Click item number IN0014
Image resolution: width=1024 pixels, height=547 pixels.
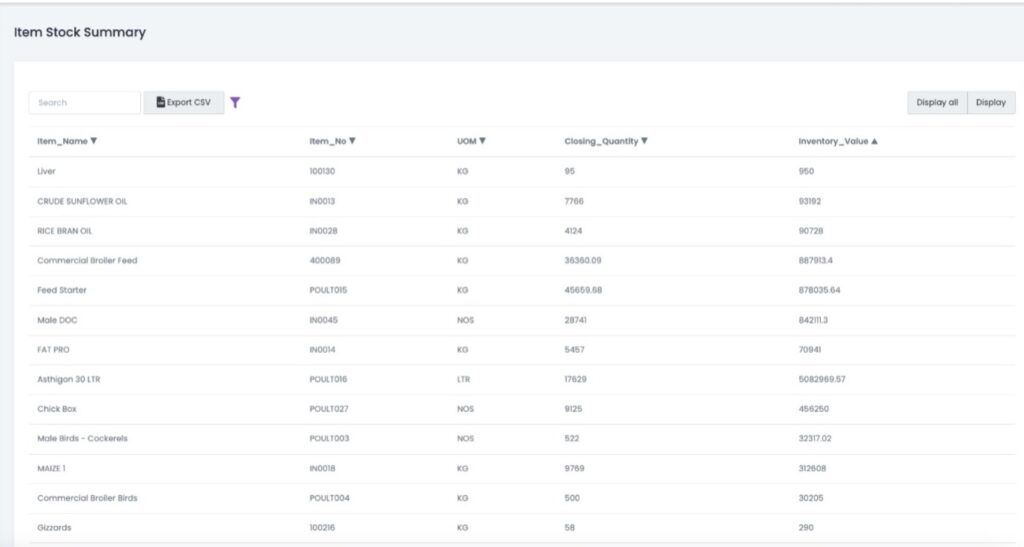point(323,350)
